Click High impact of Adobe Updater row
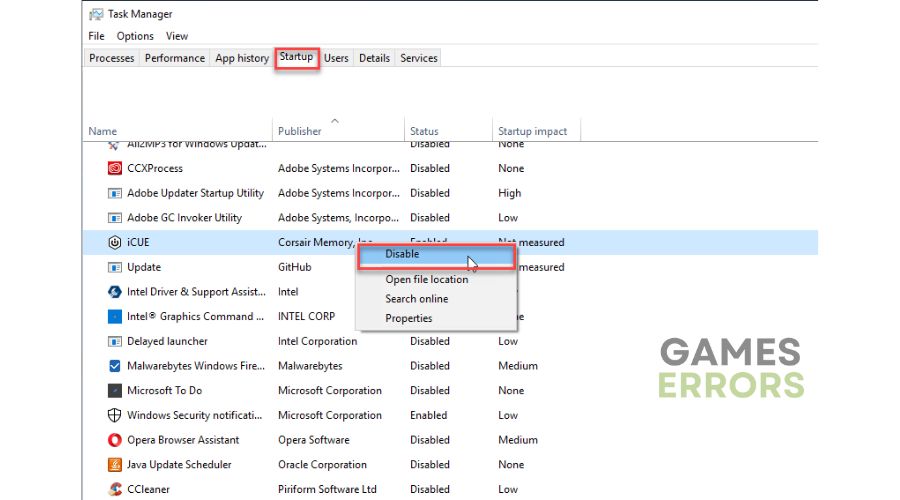The height and width of the screenshot is (500, 900). 510,193
